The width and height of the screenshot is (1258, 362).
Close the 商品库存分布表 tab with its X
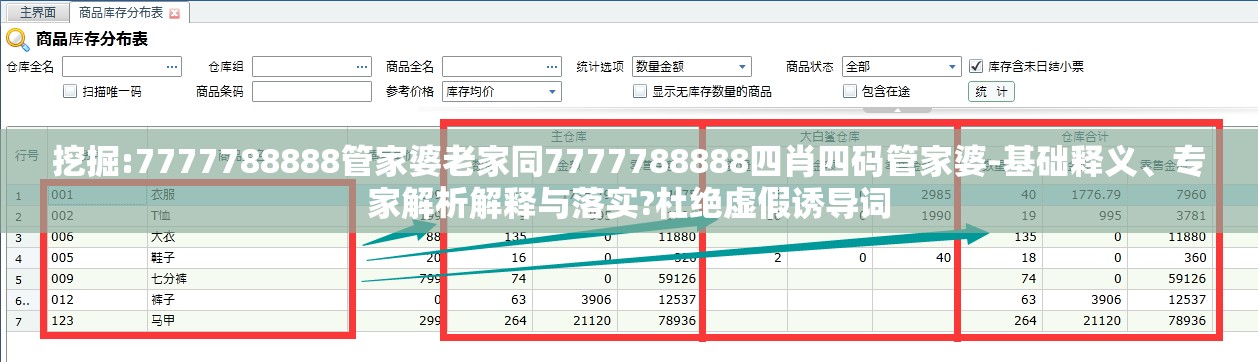(x=175, y=14)
